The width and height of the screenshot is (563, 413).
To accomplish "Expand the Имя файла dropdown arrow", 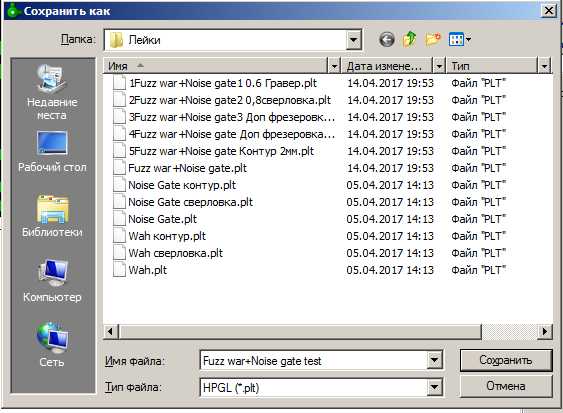I will coord(434,360).
